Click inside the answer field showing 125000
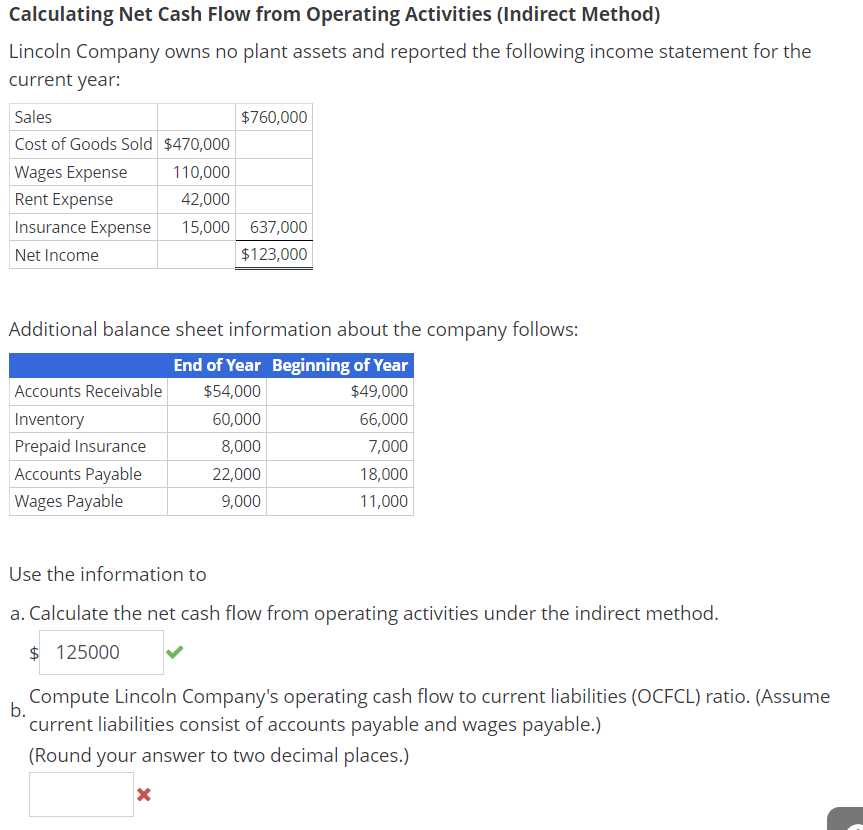Image resolution: width=863 pixels, height=830 pixels. (99, 653)
